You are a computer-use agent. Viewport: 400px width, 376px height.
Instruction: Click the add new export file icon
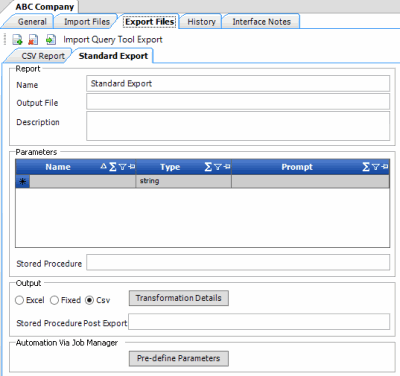tap(17, 40)
